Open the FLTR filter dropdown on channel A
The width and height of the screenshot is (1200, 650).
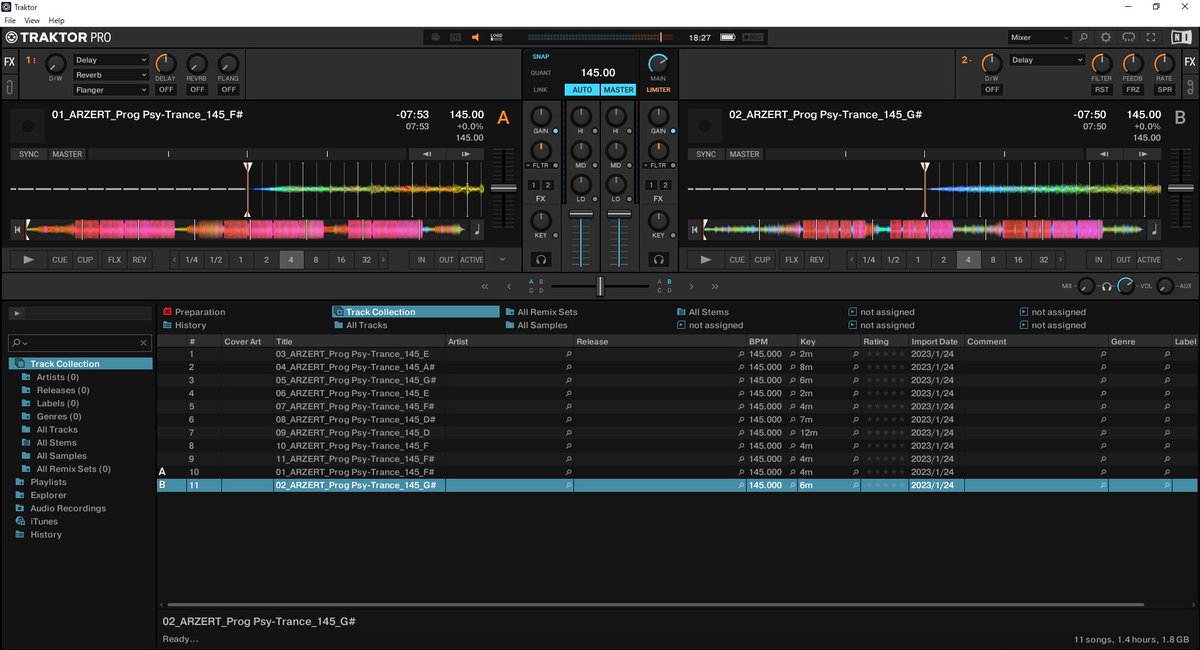(x=541, y=165)
